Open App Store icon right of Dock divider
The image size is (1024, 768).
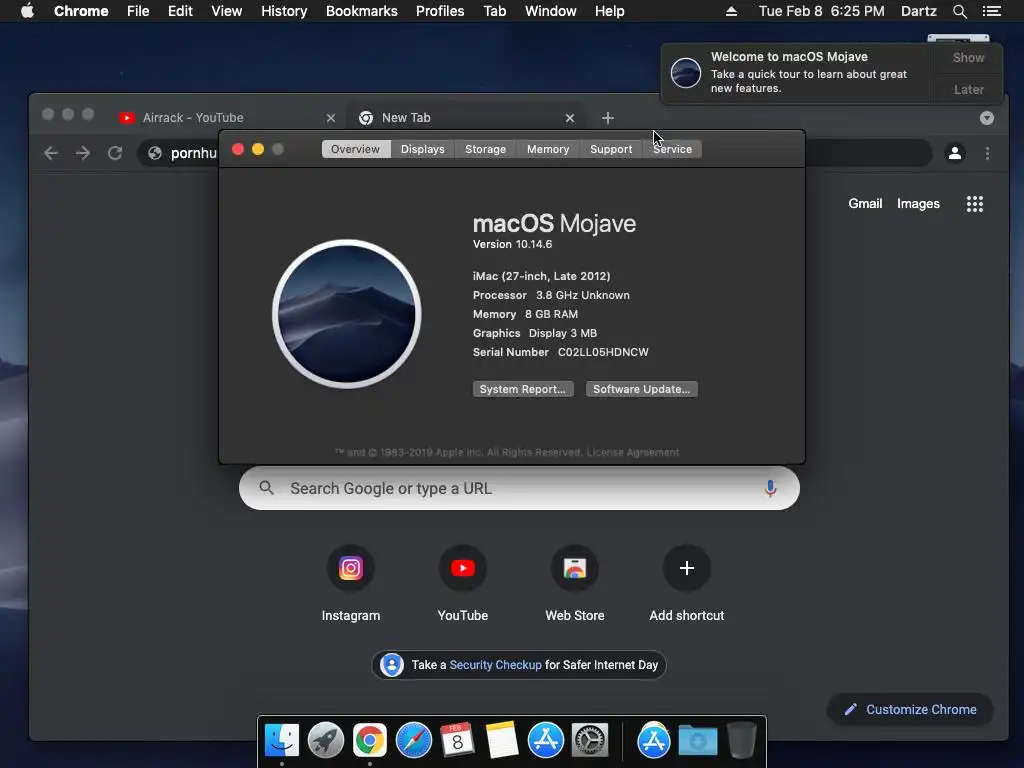click(654, 740)
